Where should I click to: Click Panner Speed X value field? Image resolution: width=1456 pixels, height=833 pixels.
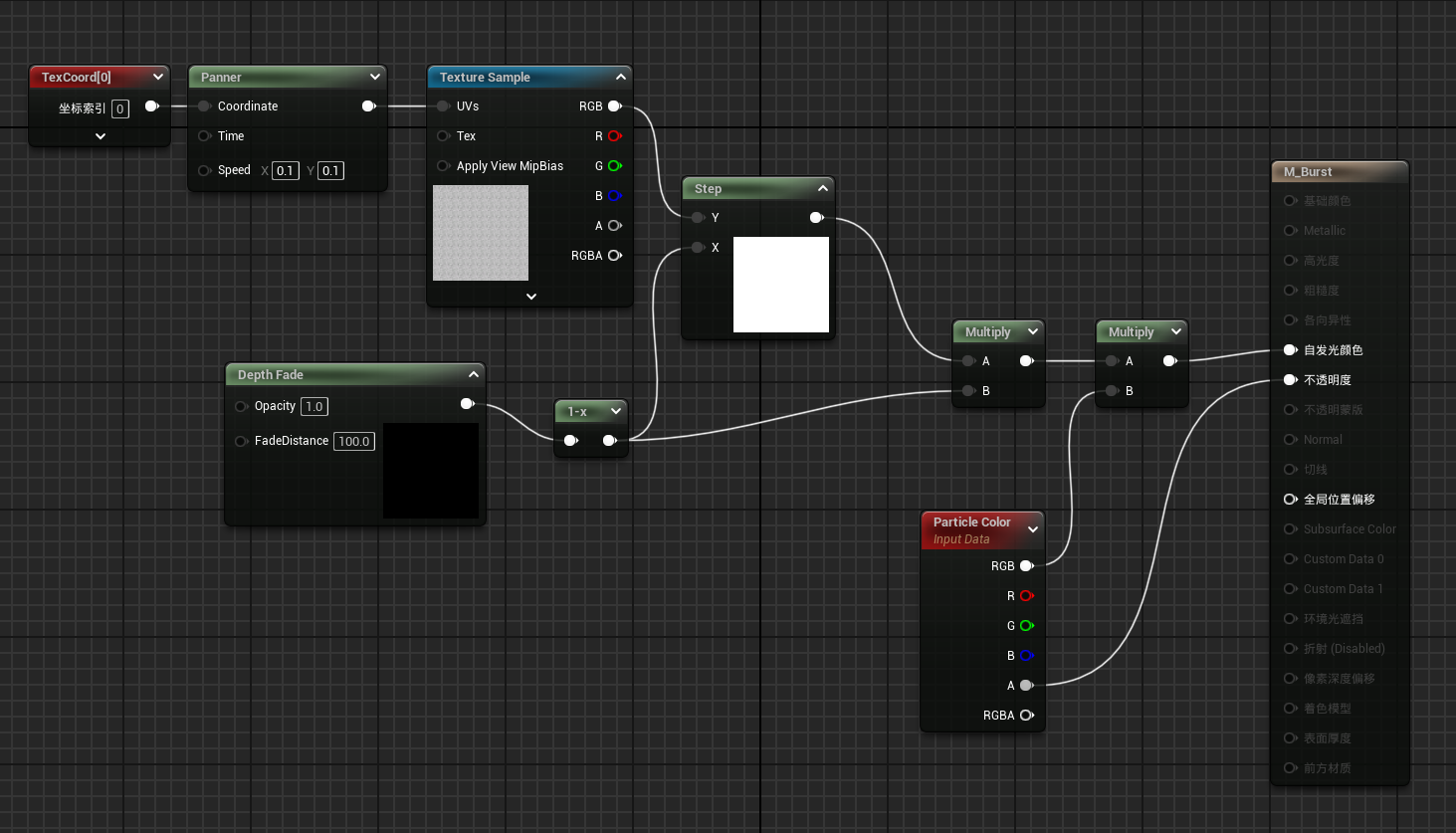(x=286, y=170)
